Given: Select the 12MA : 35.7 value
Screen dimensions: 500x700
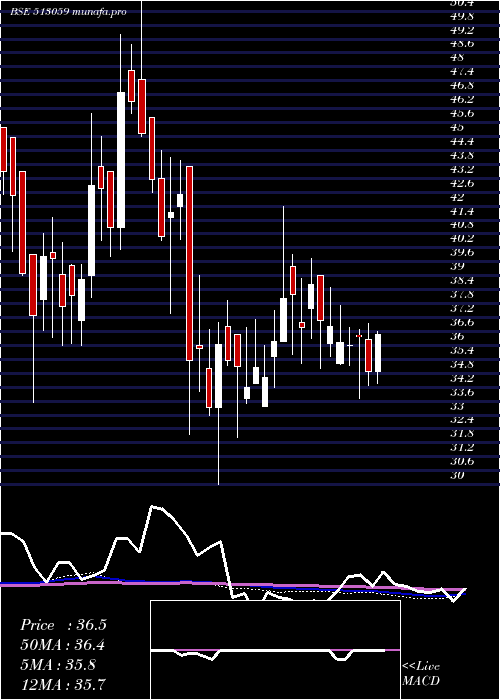Looking at the screenshot, I should [x=63, y=684].
